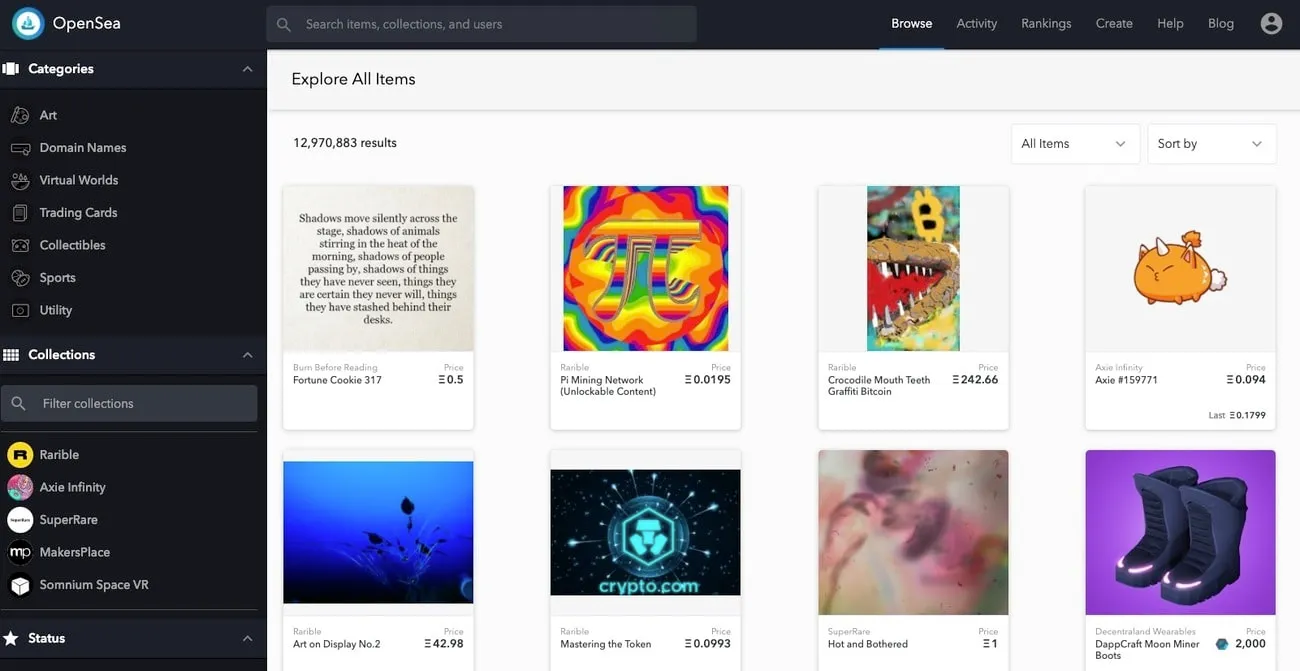
Task: Click the Domain Names label
Action: pos(83,148)
